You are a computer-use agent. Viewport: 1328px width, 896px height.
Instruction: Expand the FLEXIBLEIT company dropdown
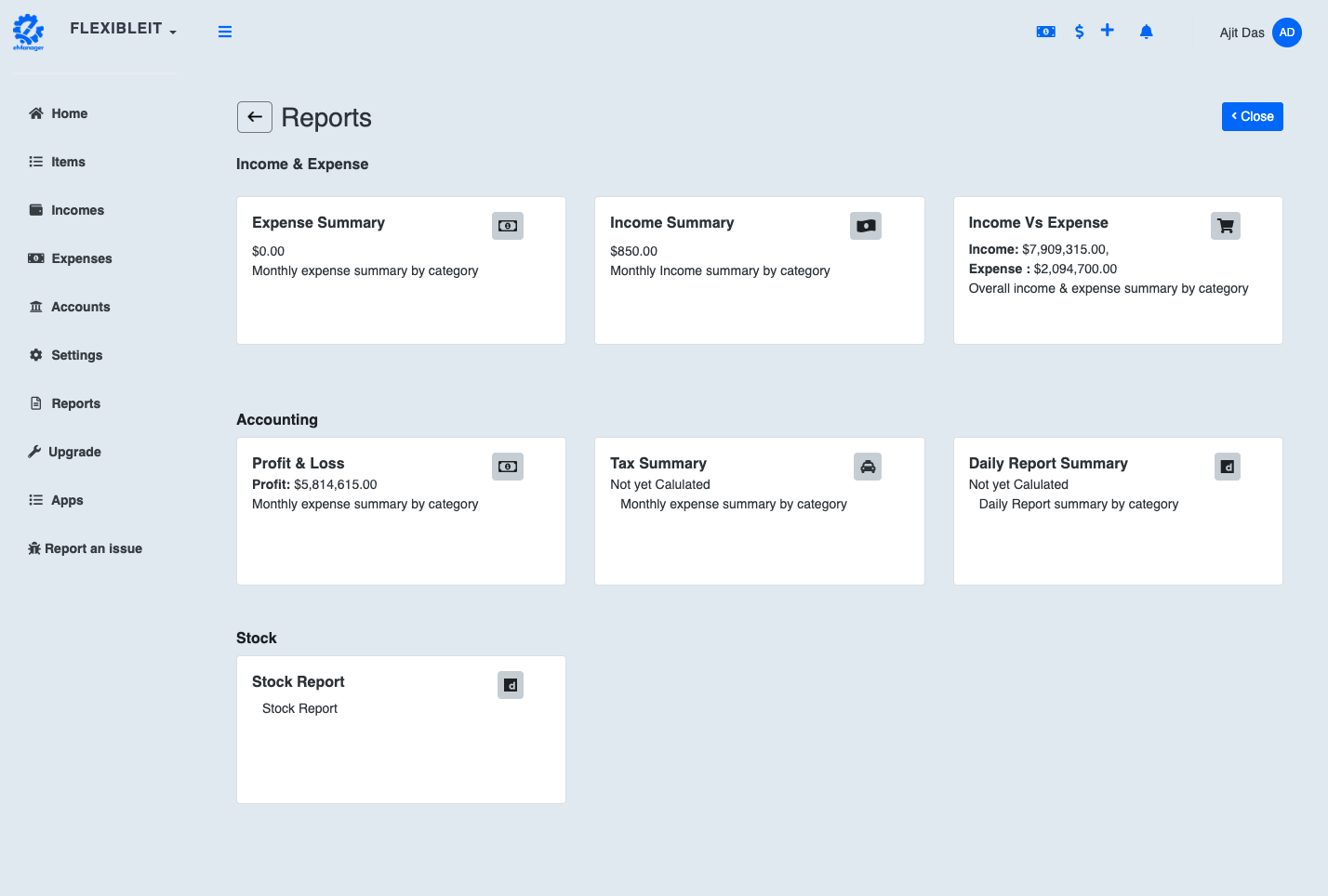click(123, 29)
